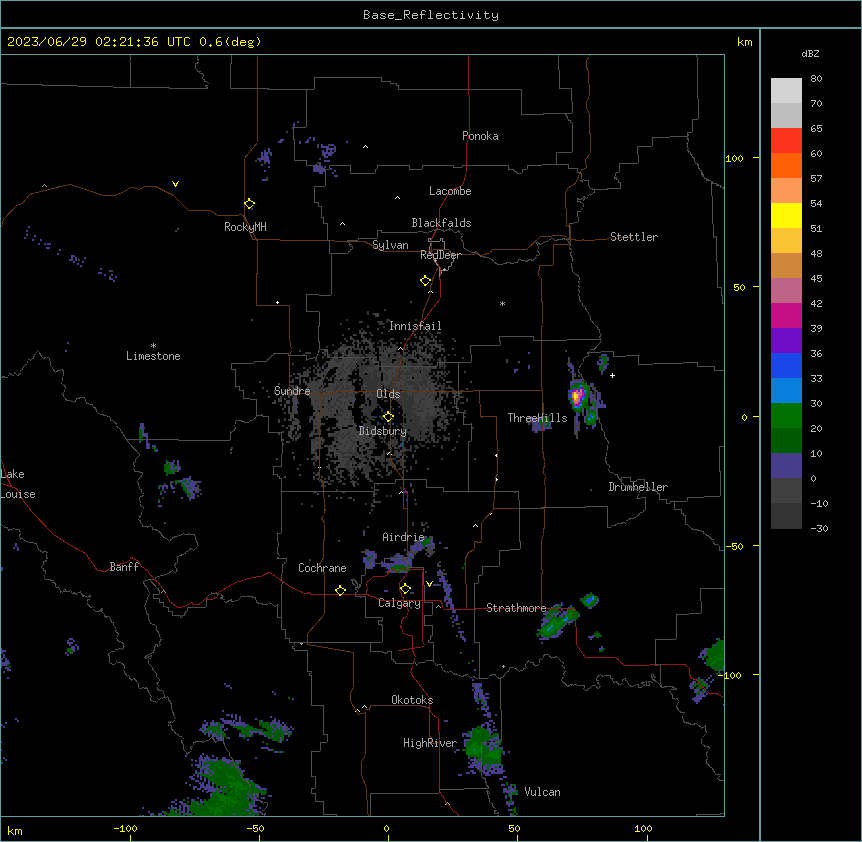The image size is (862, 842).
Task: Click the -100 tick on bottom horizontal axis
Action: coord(125,828)
